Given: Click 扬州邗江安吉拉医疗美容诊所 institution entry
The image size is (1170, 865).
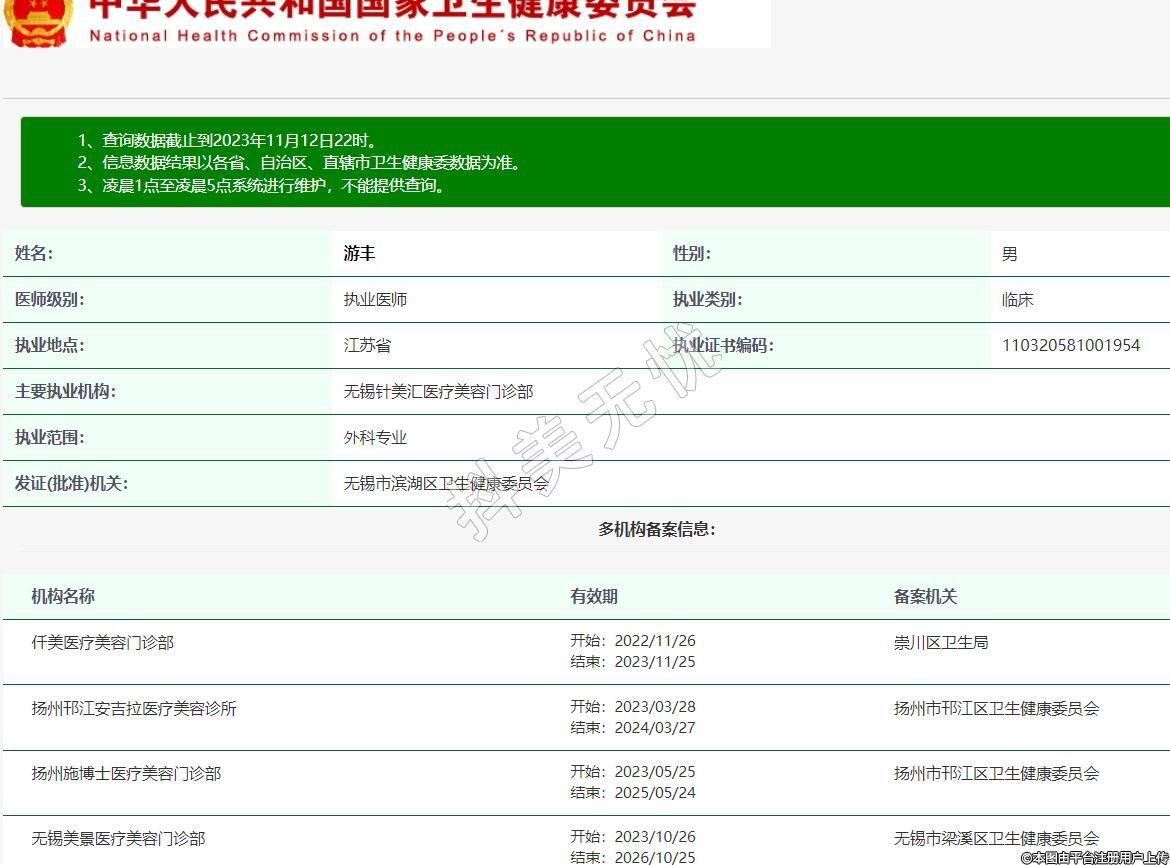Looking at the screenshot, I should (x=134, y=709).
